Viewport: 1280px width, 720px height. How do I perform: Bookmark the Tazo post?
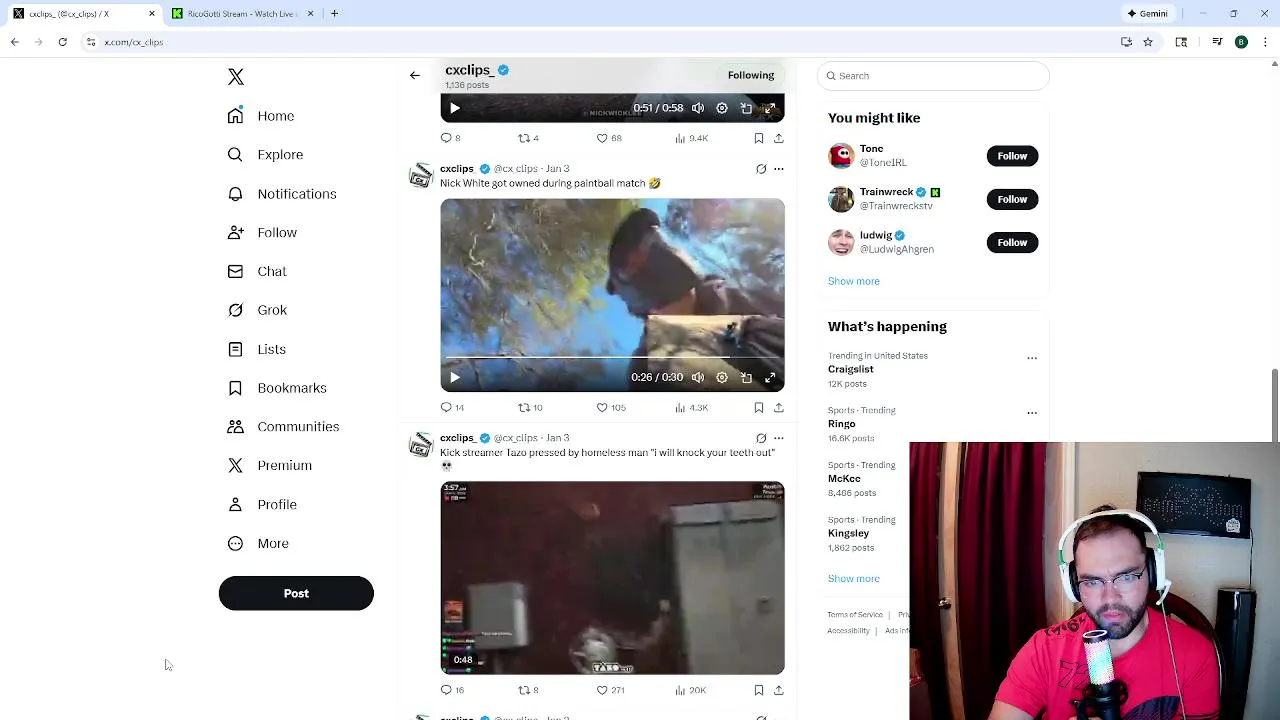(x=759, y=690)
